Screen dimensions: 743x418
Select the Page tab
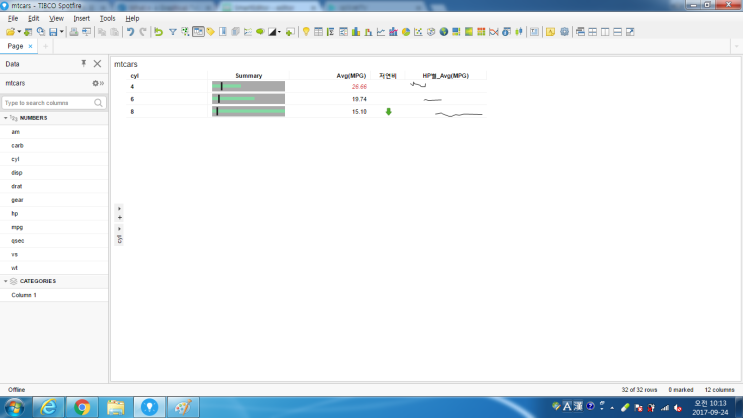(x=15, y=46)
